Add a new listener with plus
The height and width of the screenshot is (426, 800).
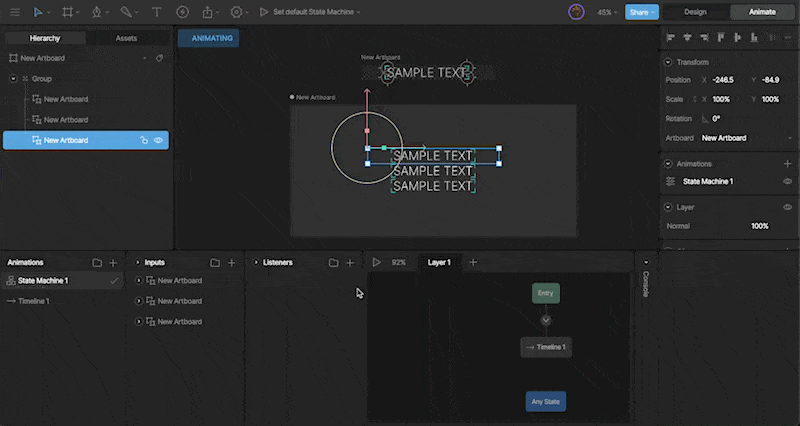click(x=350, y=263)
